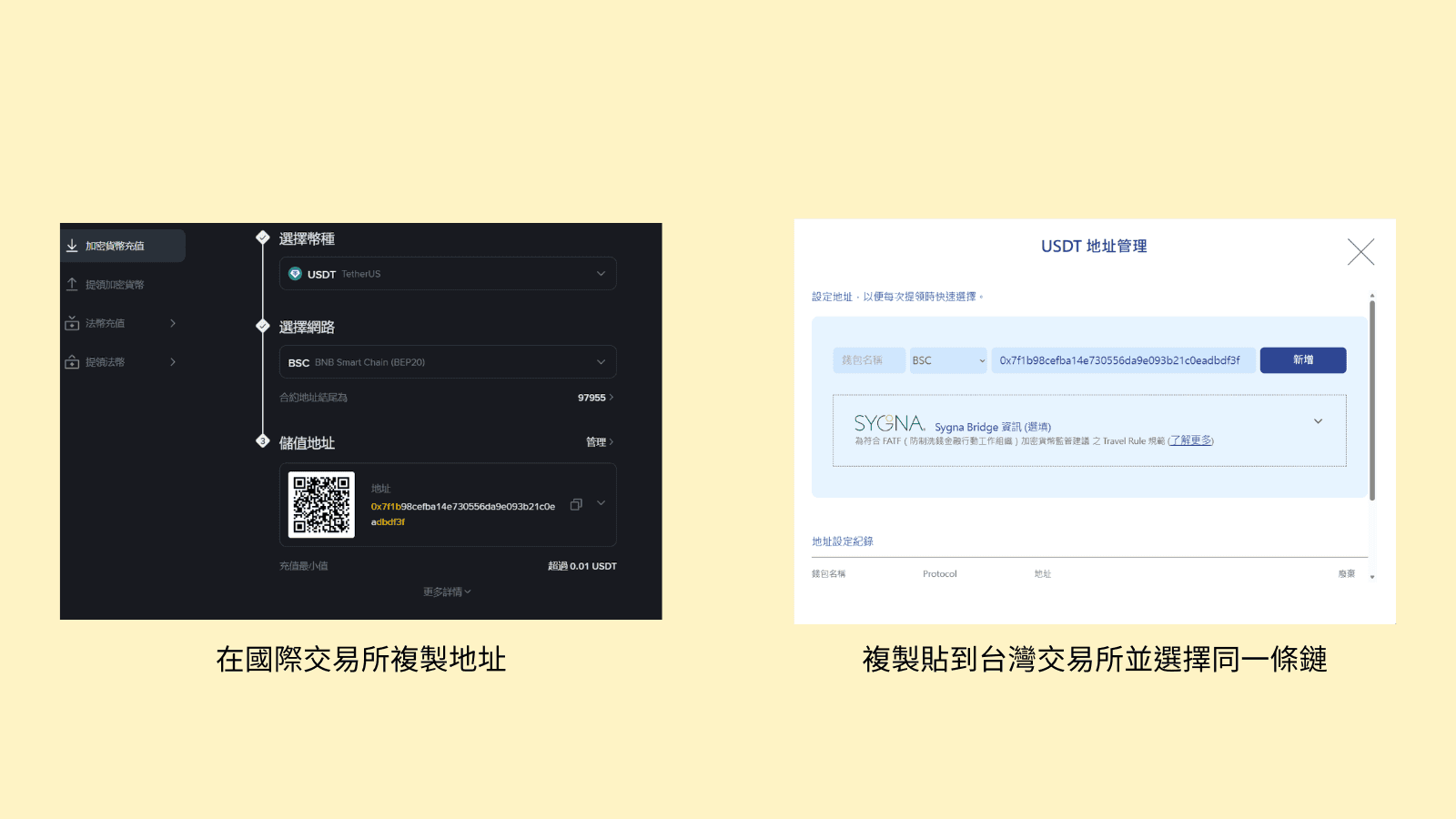1456x819 pixels.
Task: Open the USDT currency selection dropdown
Action: coord(601,273)
